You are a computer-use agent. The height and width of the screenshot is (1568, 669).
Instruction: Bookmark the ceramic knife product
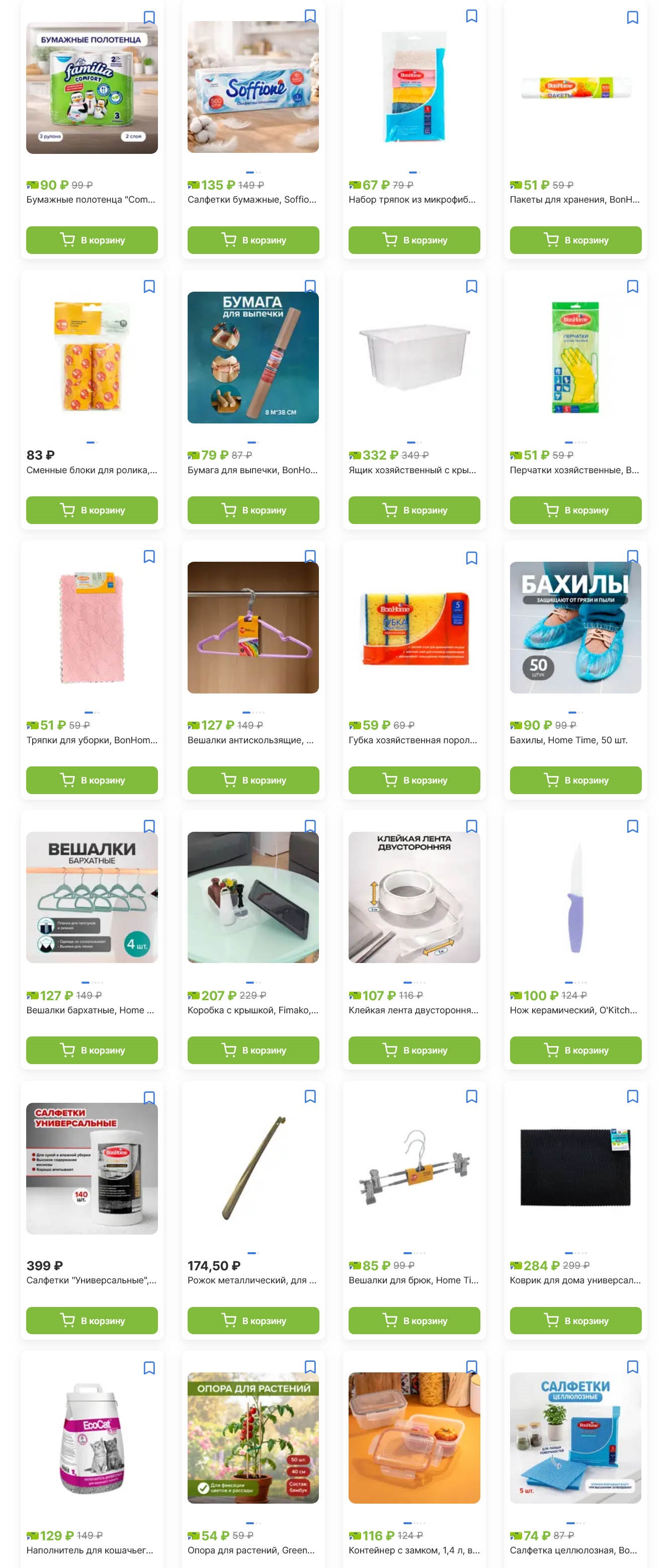[632, 827]
